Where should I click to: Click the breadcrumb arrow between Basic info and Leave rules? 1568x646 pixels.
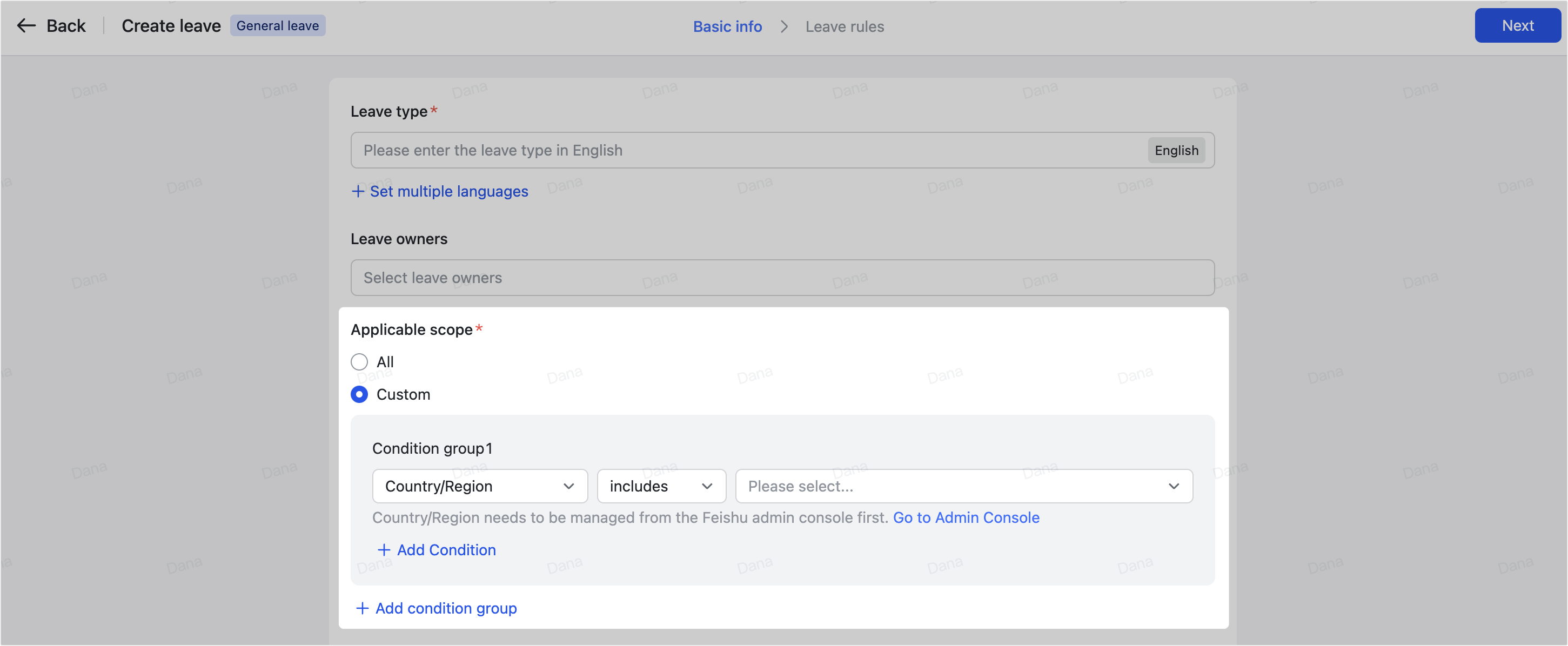(x=784, y=27)
